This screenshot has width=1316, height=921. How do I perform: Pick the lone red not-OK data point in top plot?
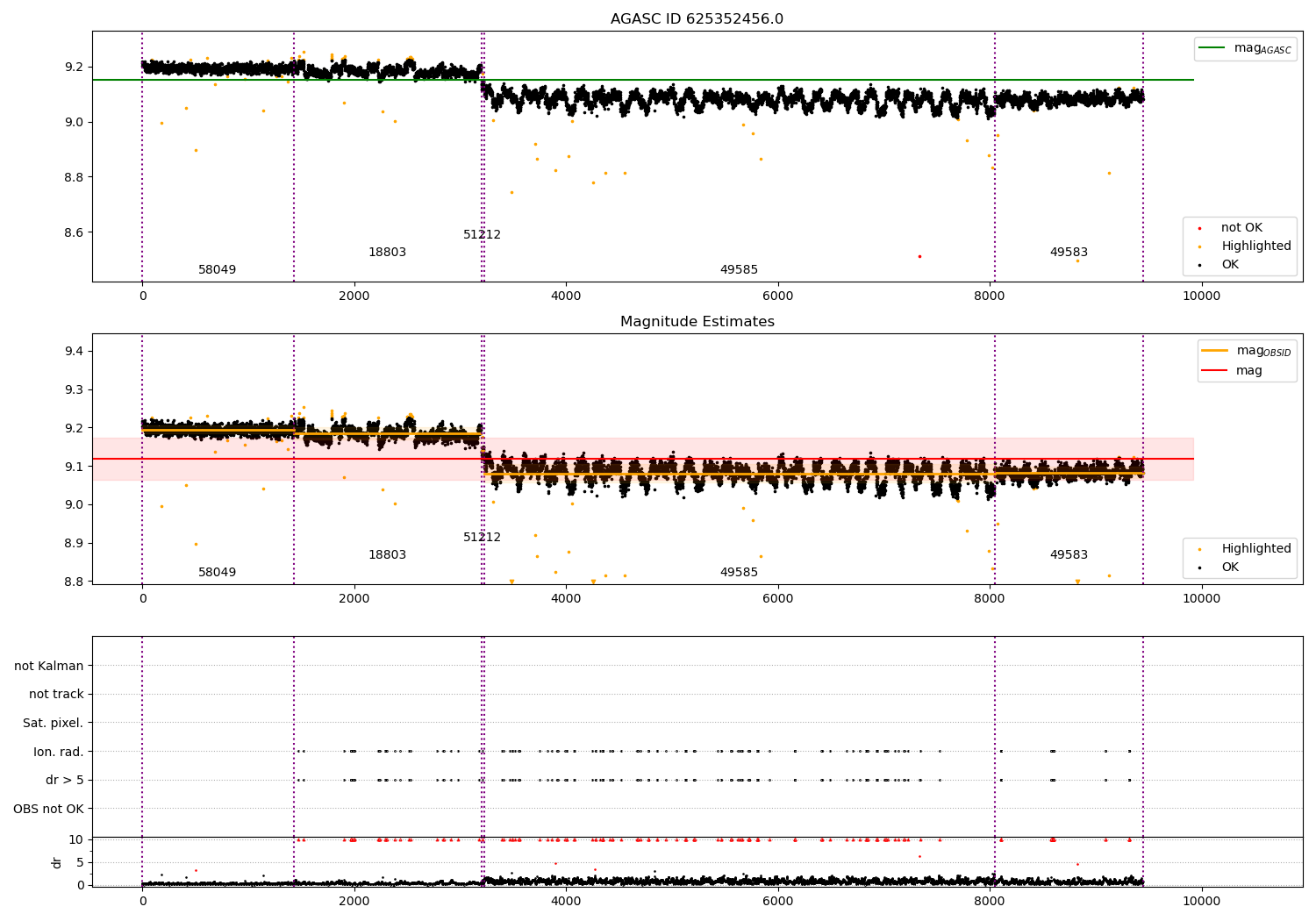point(919,256)
